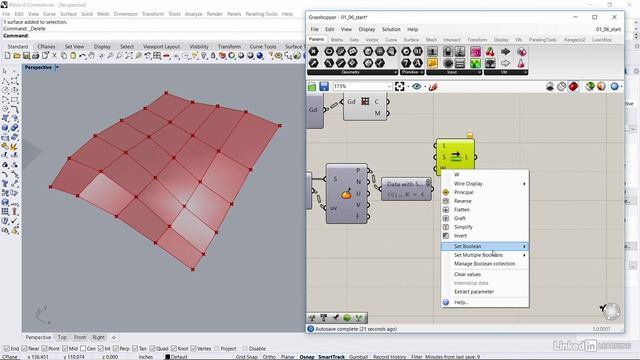Viewport: 640px width, 360px height.
Task: Add viewport tab with plus button
Action: click(x=114, y=338)
